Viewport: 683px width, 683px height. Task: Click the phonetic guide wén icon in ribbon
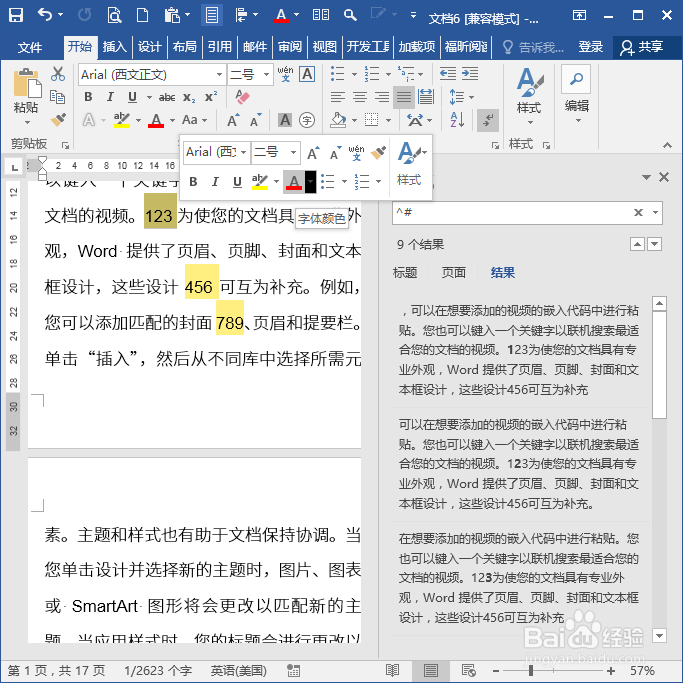click(x=285, y=74)
